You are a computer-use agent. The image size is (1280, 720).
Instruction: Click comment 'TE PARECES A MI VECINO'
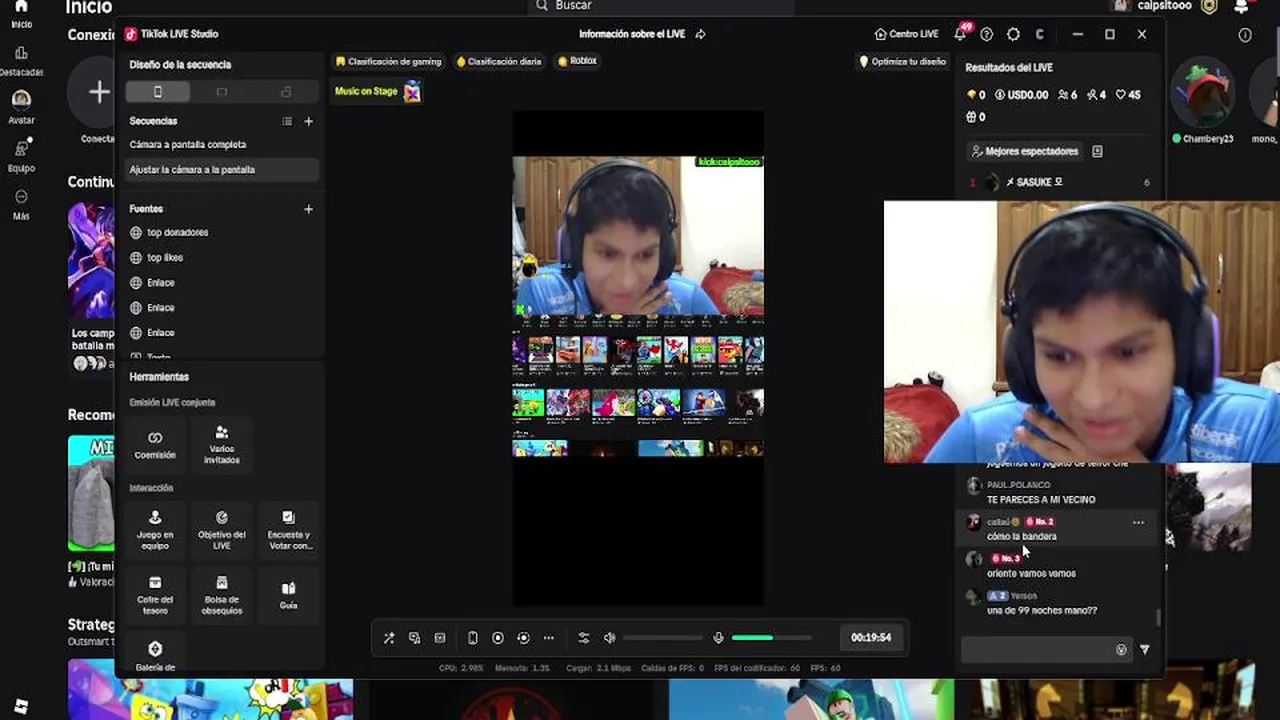(1041, 499)
